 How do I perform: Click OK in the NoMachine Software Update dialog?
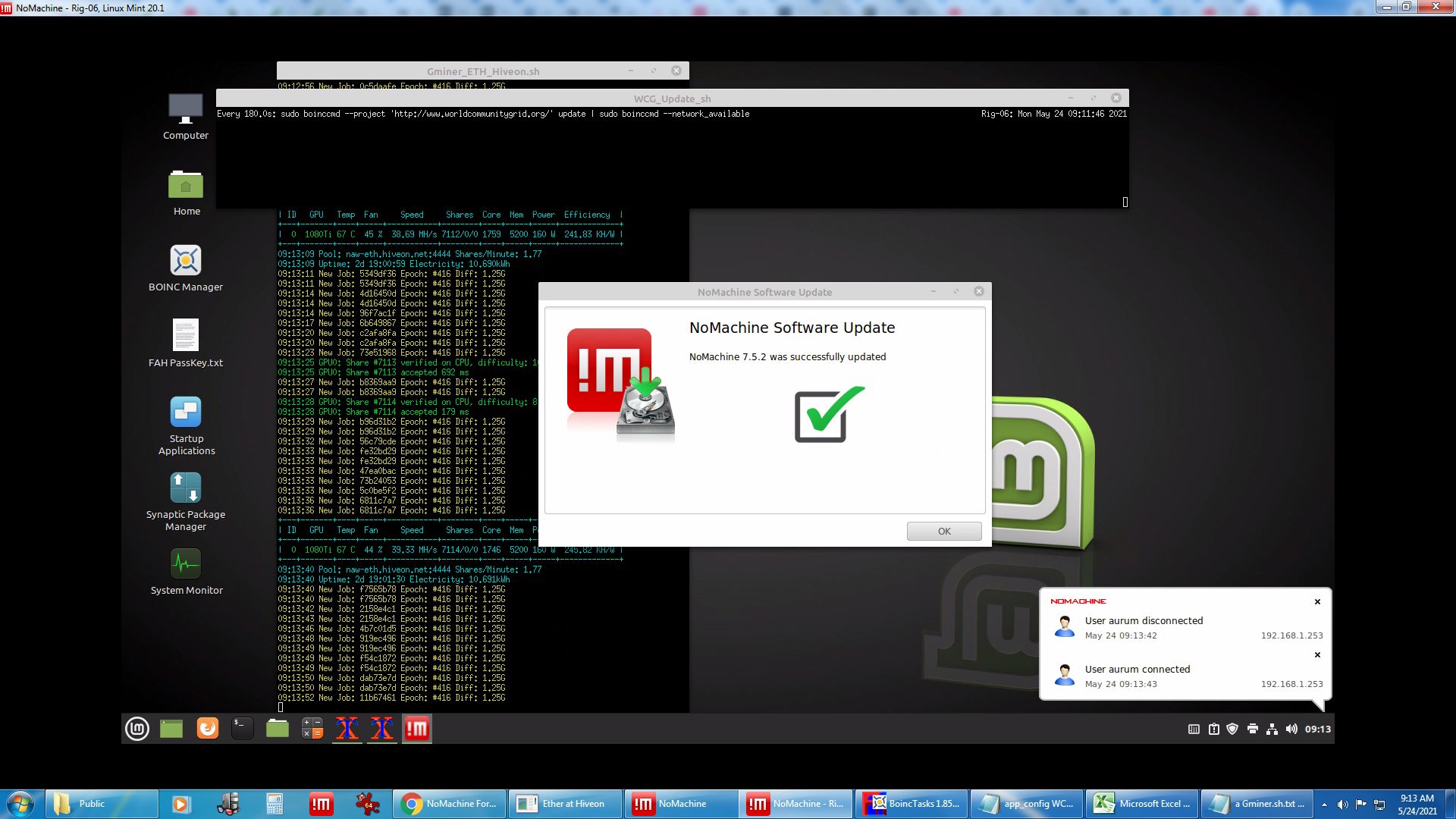[x=943, y=531]
